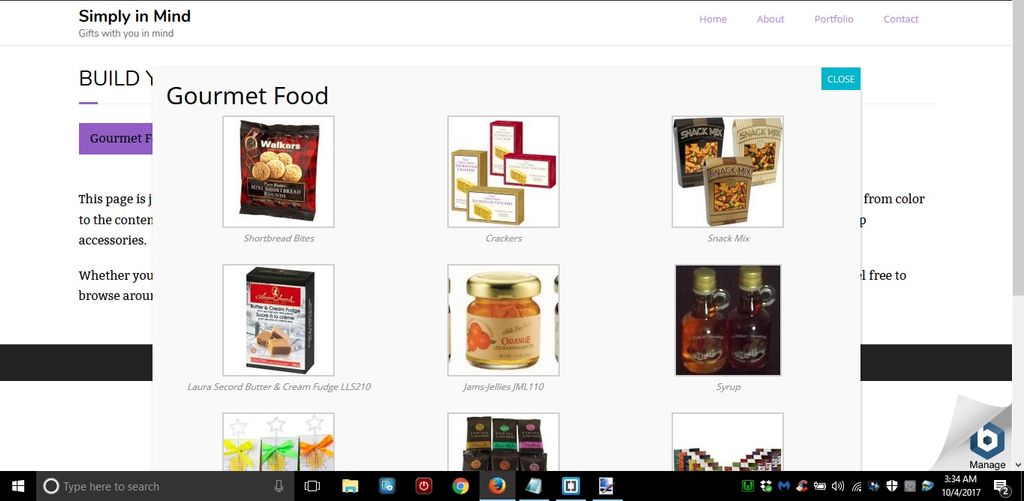The image size is (1024, 501).
Task: Click the Malwarebytes tray icon
Action: point(784,486)
